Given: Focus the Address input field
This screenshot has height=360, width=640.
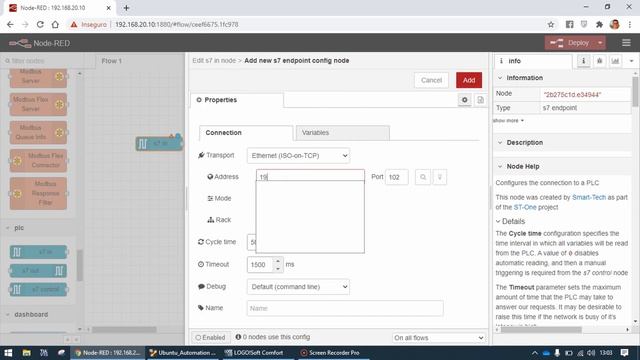Looking at the screenshot, I should [310, 177].
